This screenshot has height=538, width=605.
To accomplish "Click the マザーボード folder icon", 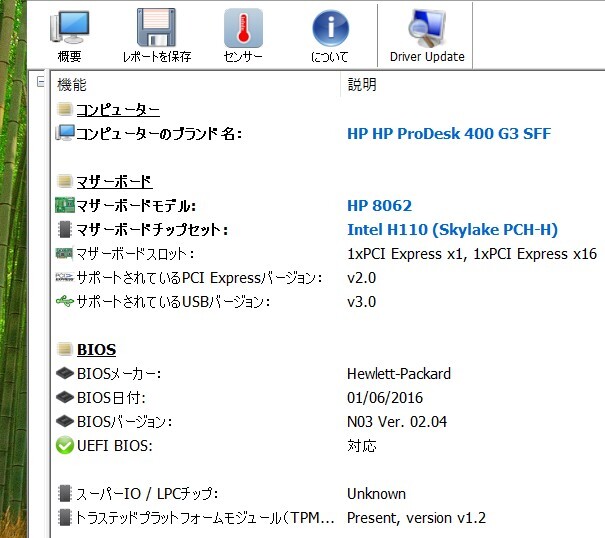I will click(x=64, y=181).
